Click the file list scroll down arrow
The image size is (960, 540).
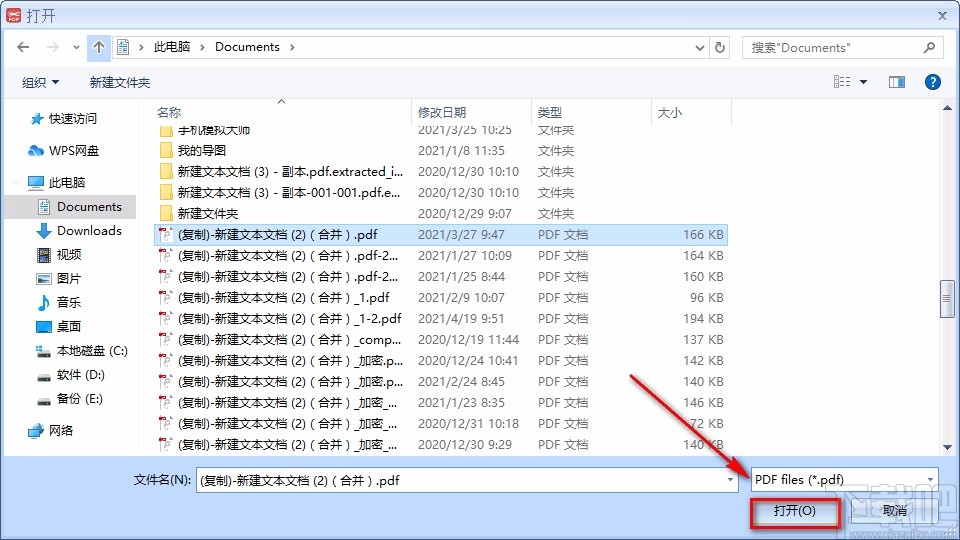[x=947, y=448]
